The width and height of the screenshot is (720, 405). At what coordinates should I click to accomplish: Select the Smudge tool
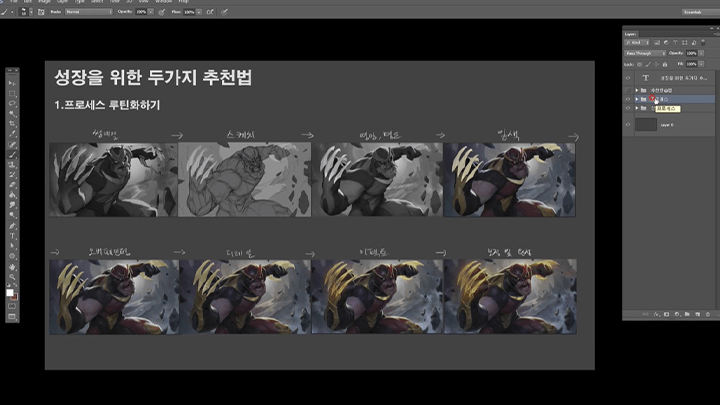coord(12,205)
